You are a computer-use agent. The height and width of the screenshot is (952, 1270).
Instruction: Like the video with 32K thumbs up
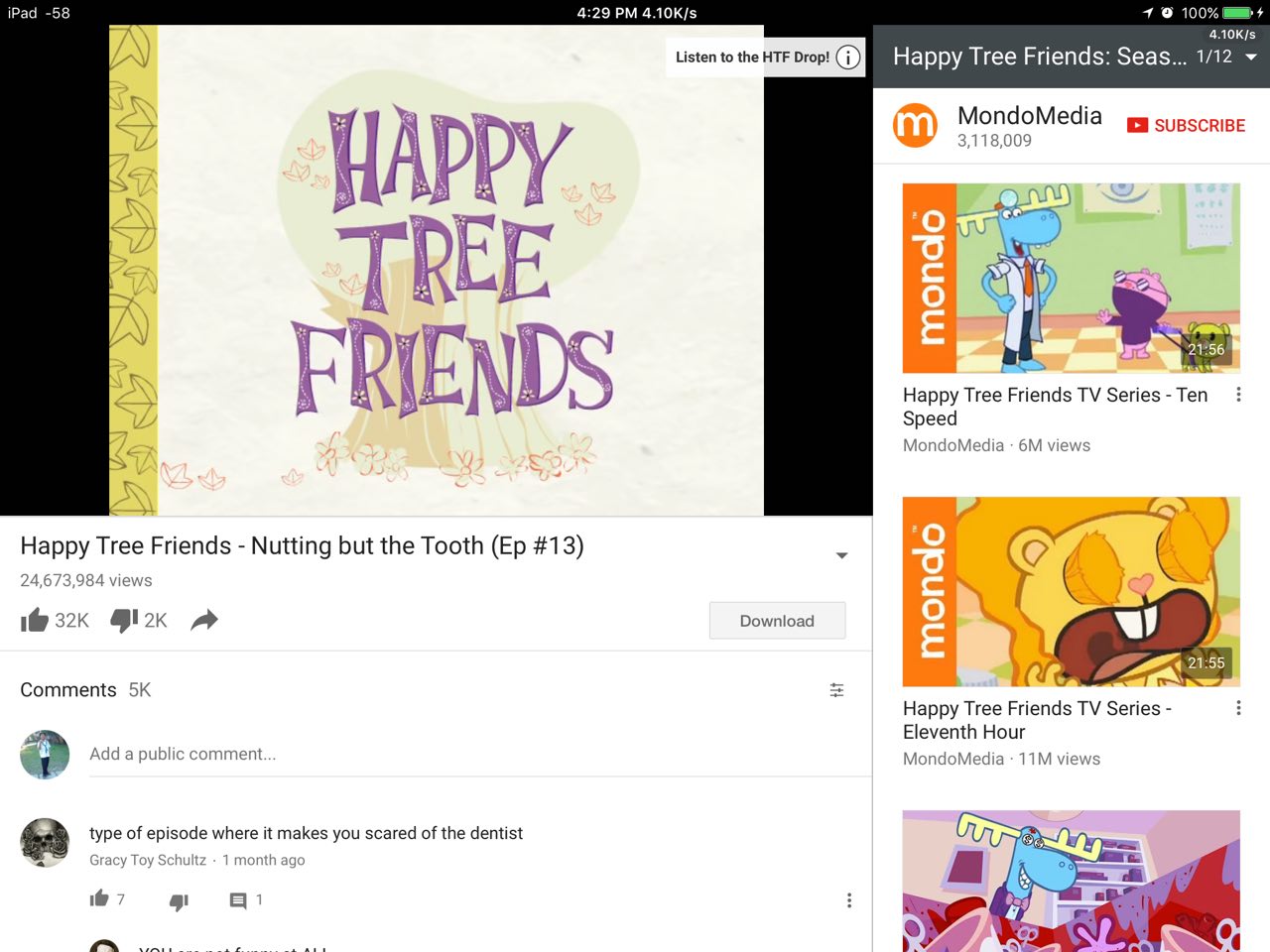(x=35, y=621)
